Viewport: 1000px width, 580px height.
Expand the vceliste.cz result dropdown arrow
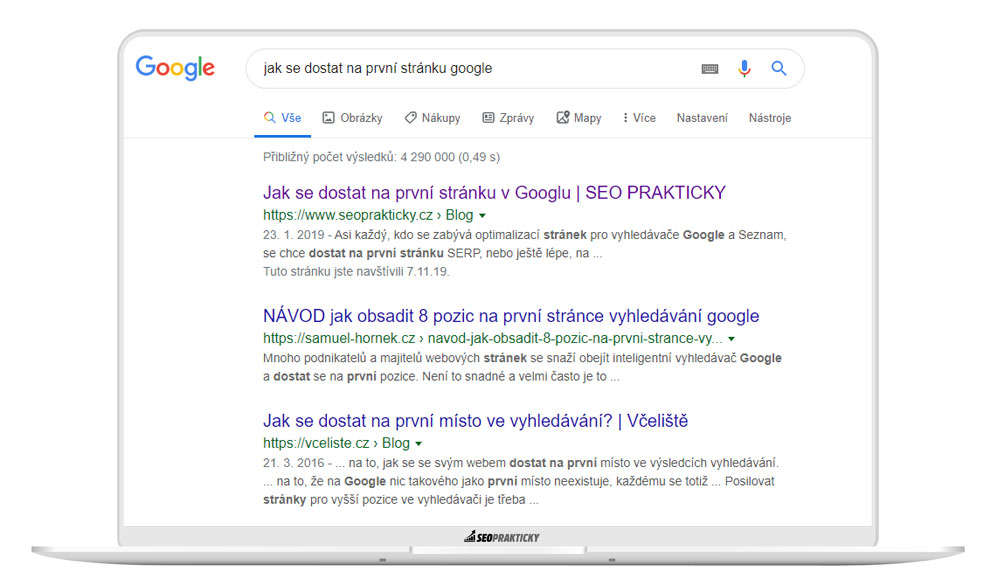tap(418, 443)
